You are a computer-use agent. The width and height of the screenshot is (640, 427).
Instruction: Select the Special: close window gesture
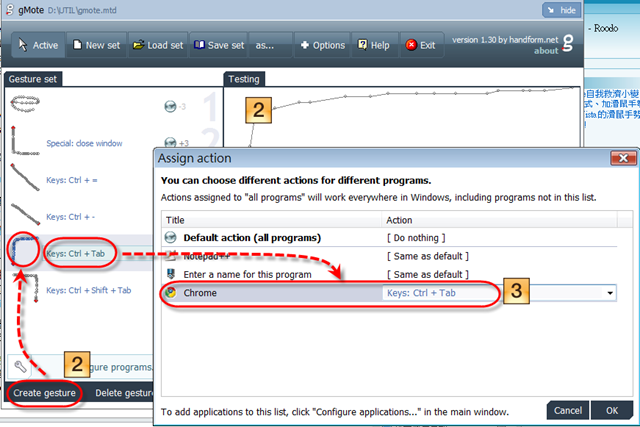coord(84,143)
